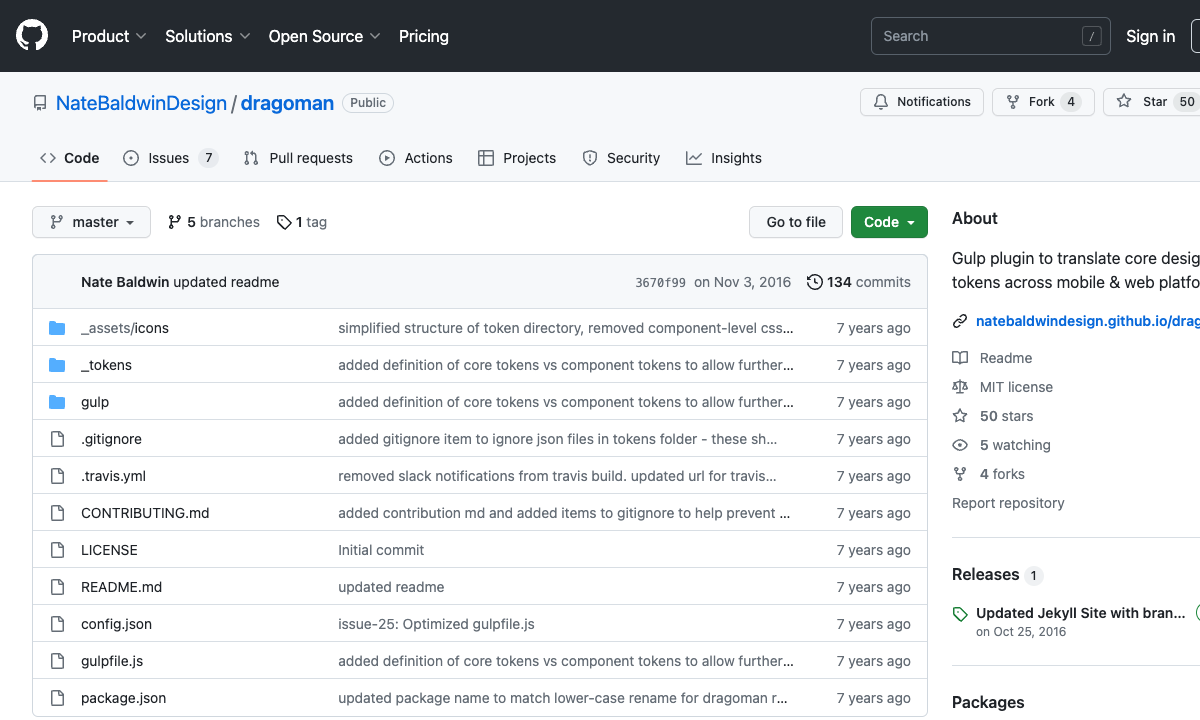Open the Open Source menu

click(x=324, y=36)
